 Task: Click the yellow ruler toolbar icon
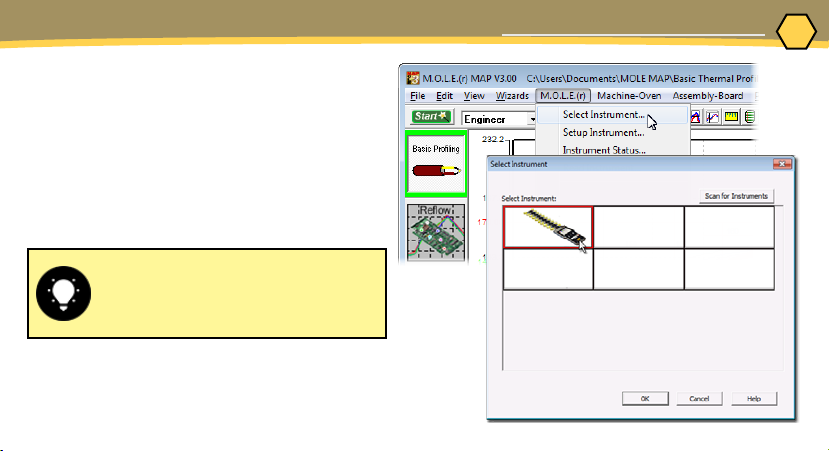coord(731,117)
